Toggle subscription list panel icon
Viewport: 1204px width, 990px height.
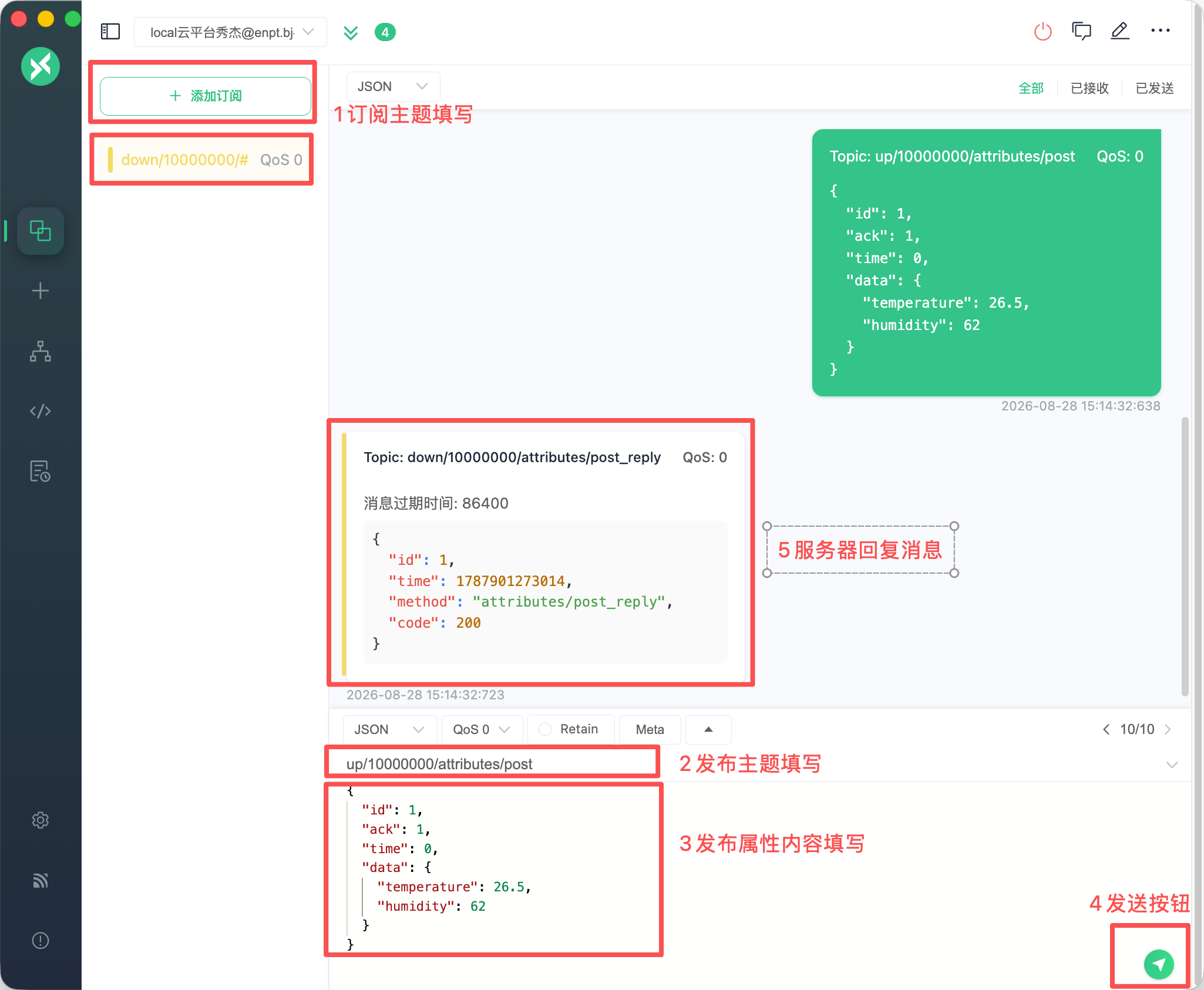coord(110,32)
